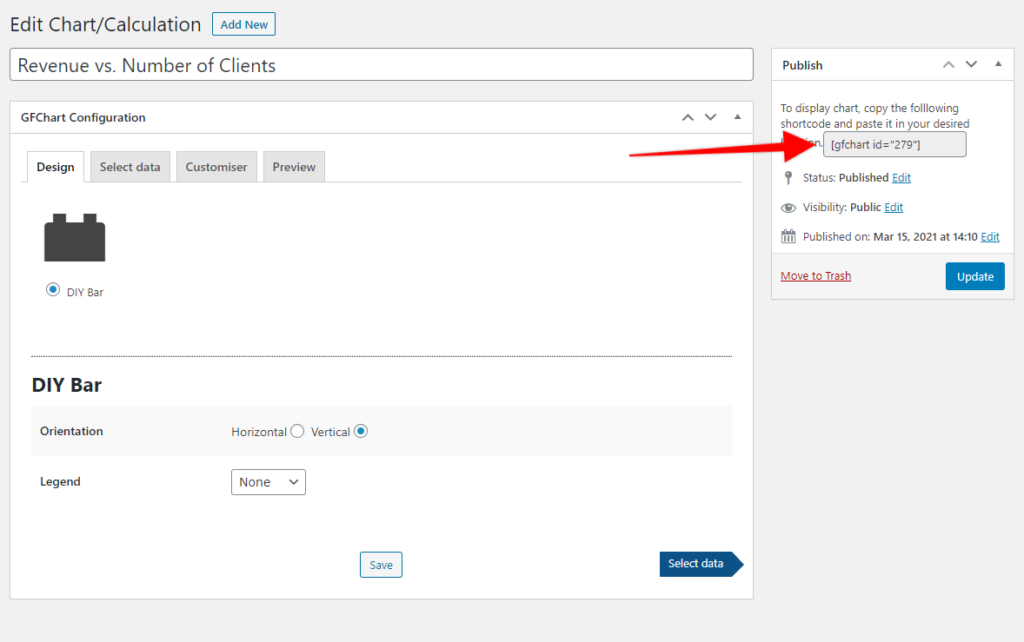The image size is (1024, 642).
Task: Click the calendar icon beside Published on
Action: pyautogui.click(x=786, y=236)
